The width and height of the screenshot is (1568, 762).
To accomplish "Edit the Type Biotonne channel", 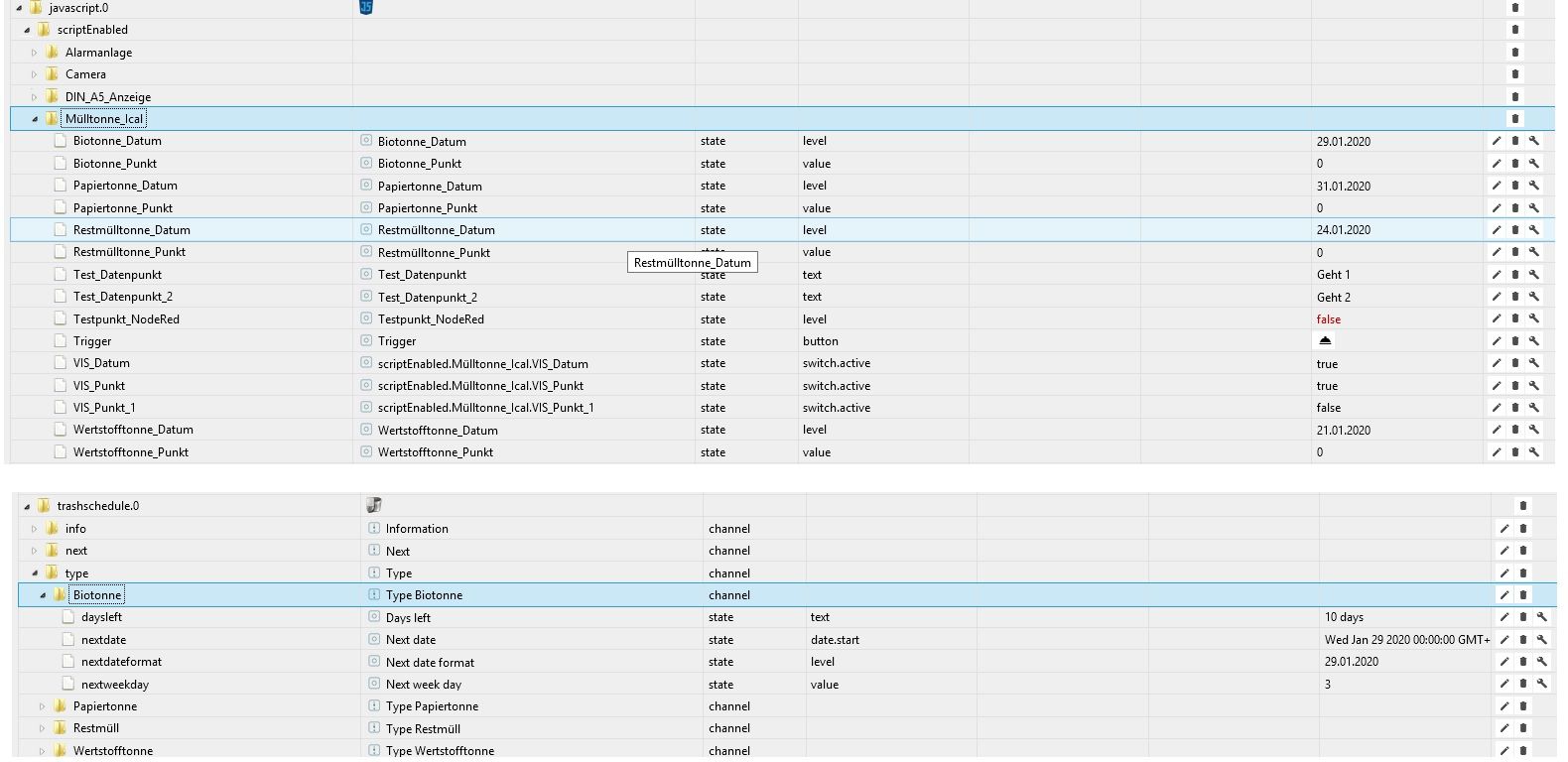I will point(1504,594).
